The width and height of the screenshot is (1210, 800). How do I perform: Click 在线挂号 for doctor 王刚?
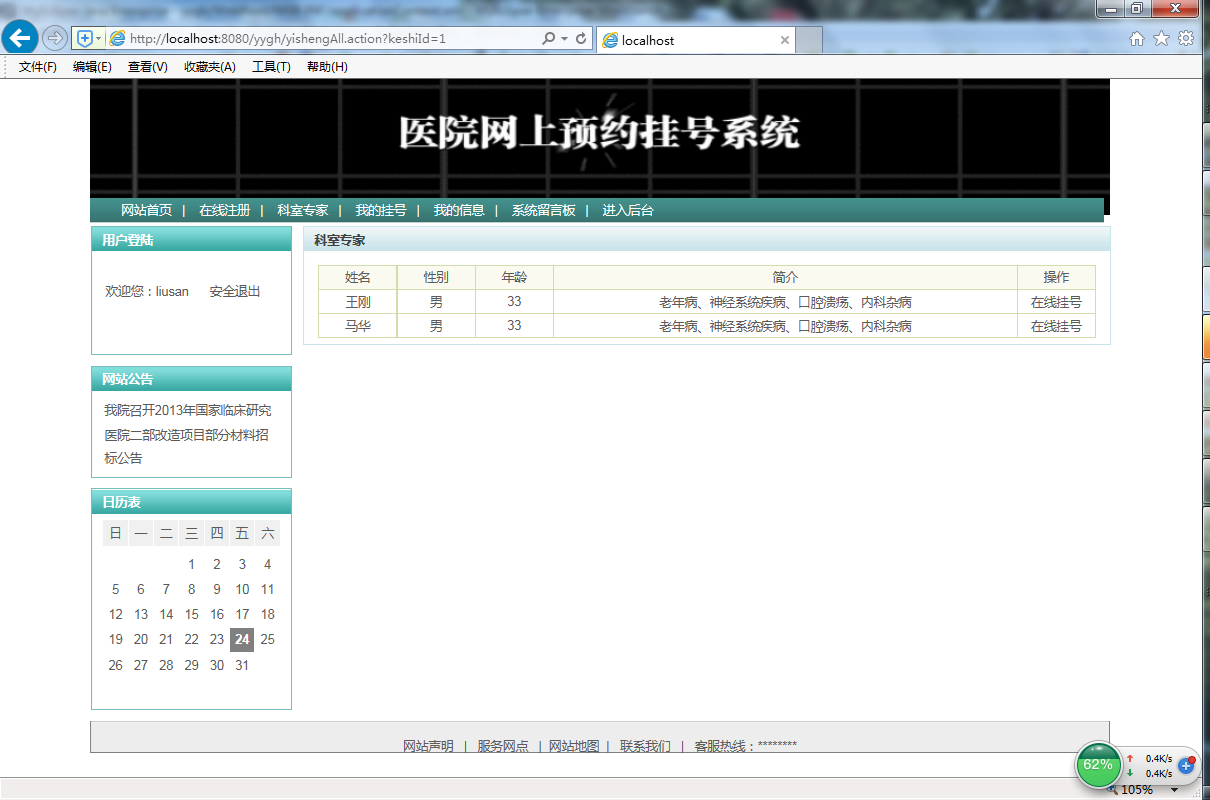click(1056, 301)
